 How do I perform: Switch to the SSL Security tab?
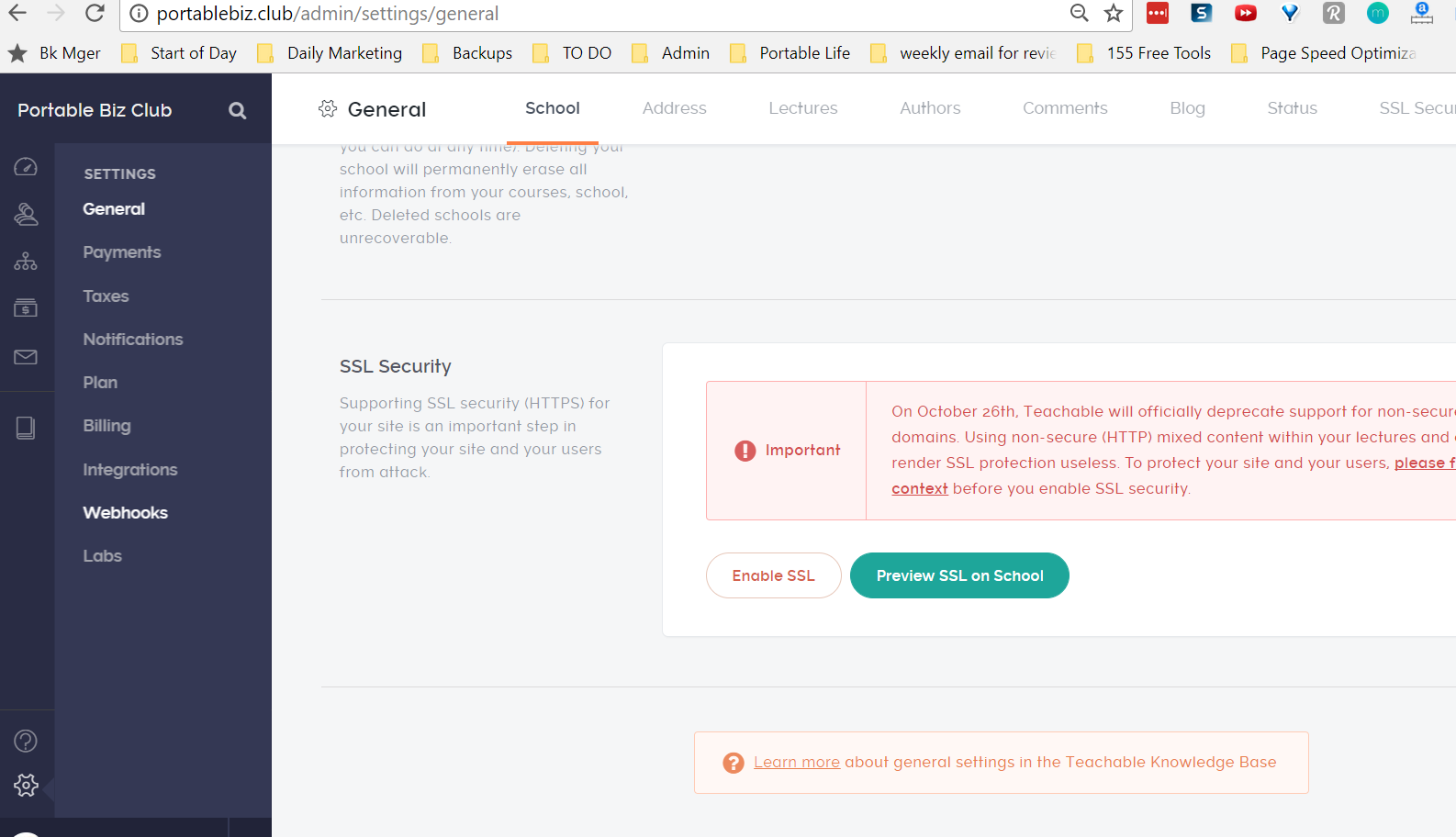[1417, 108]
